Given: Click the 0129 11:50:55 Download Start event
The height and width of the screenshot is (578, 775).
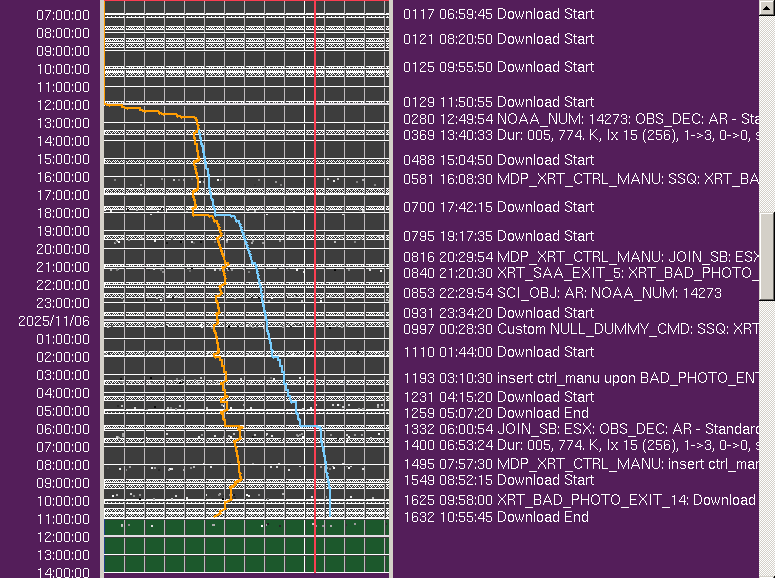Looking at the screenshot, I should point(498,102).
